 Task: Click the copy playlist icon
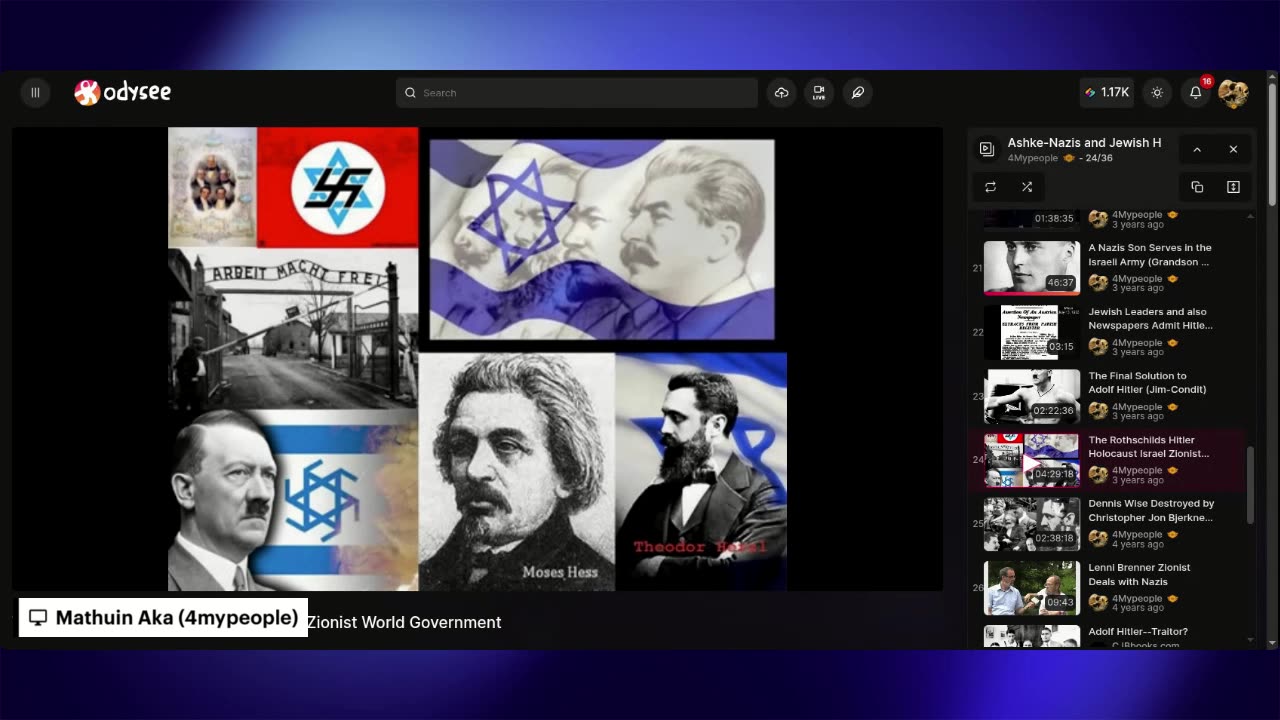click(x=1197, y=187)
